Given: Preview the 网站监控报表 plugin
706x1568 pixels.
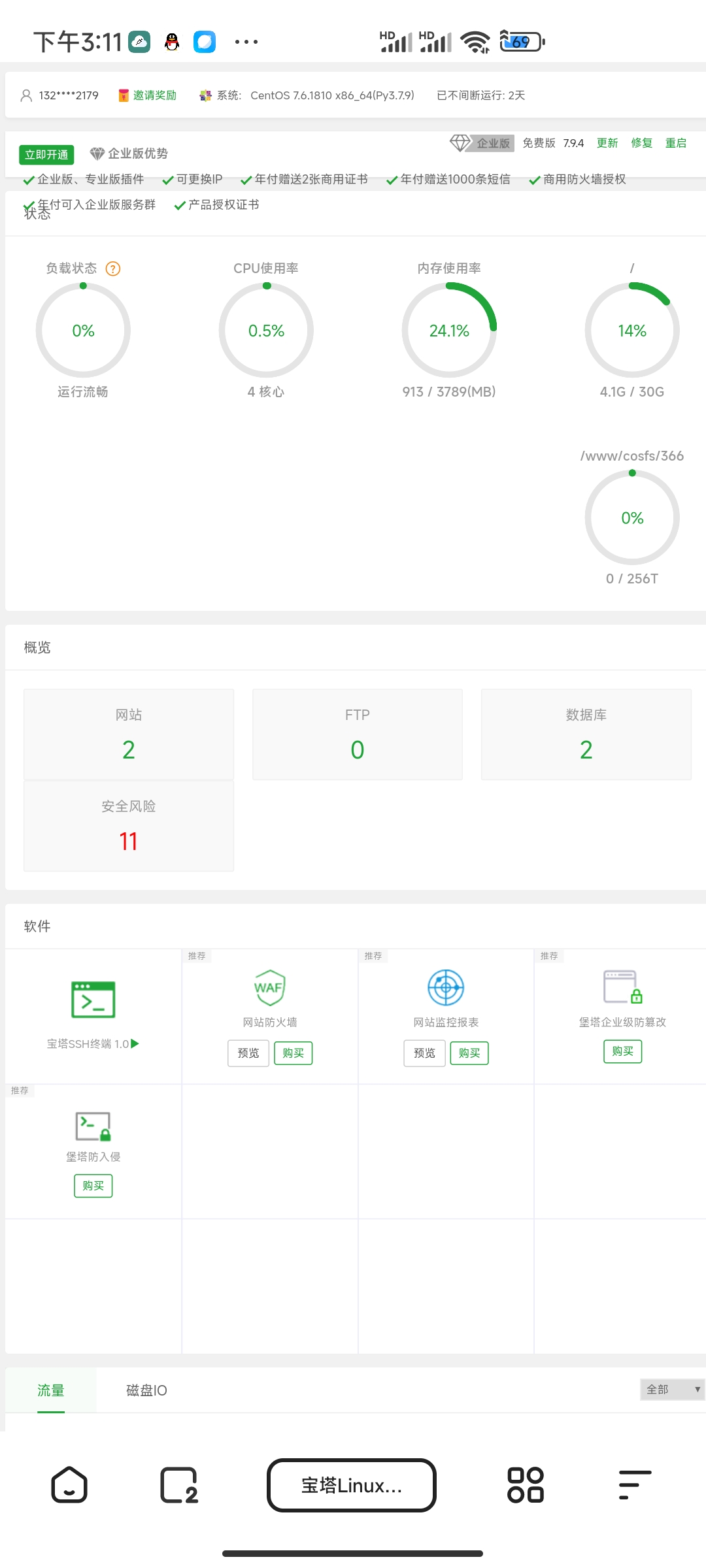Looking at the screenshot, I should coord(425,1053).
